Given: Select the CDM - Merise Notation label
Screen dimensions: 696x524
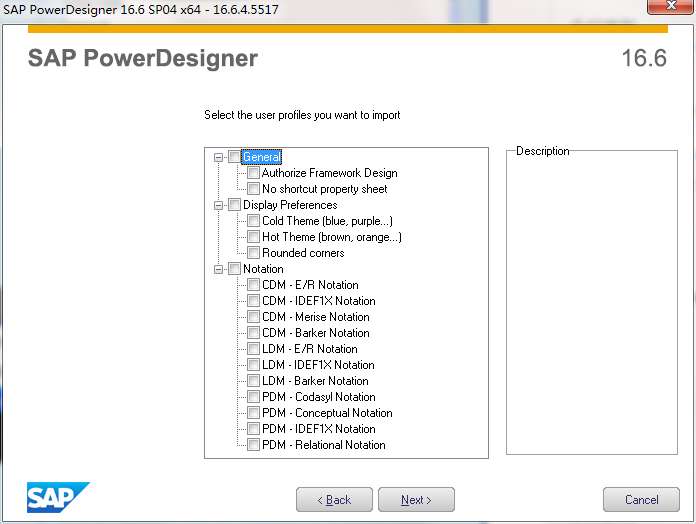Looking at the screenshot, I should (x=316, y=317).
